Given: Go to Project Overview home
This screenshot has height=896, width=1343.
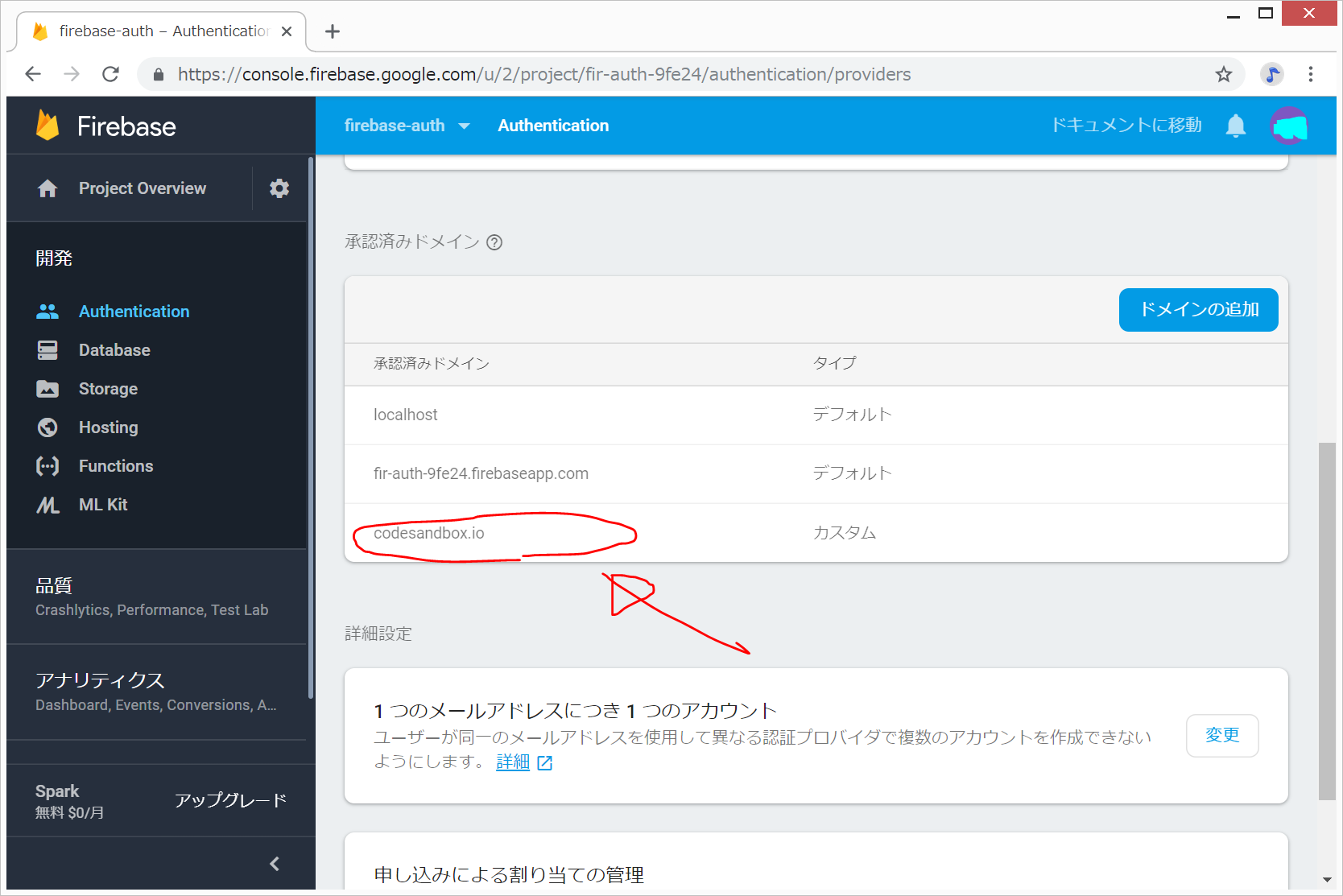Looking at the screenshot, I should coord(142,188).
